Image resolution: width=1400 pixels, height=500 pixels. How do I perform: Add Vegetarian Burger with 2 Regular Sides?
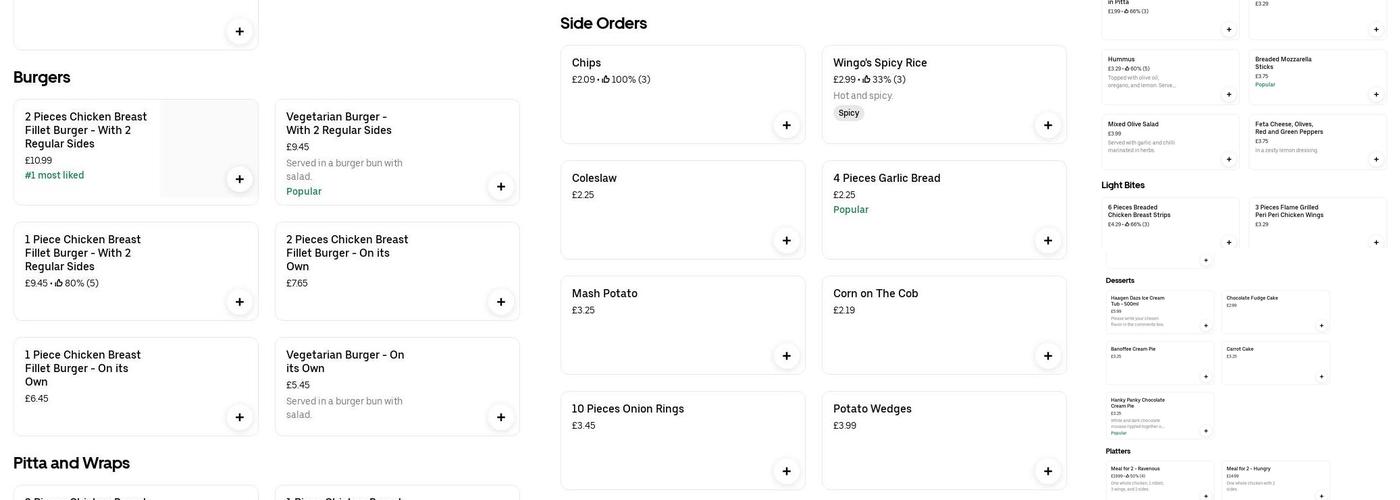click(x=500, y=186)
